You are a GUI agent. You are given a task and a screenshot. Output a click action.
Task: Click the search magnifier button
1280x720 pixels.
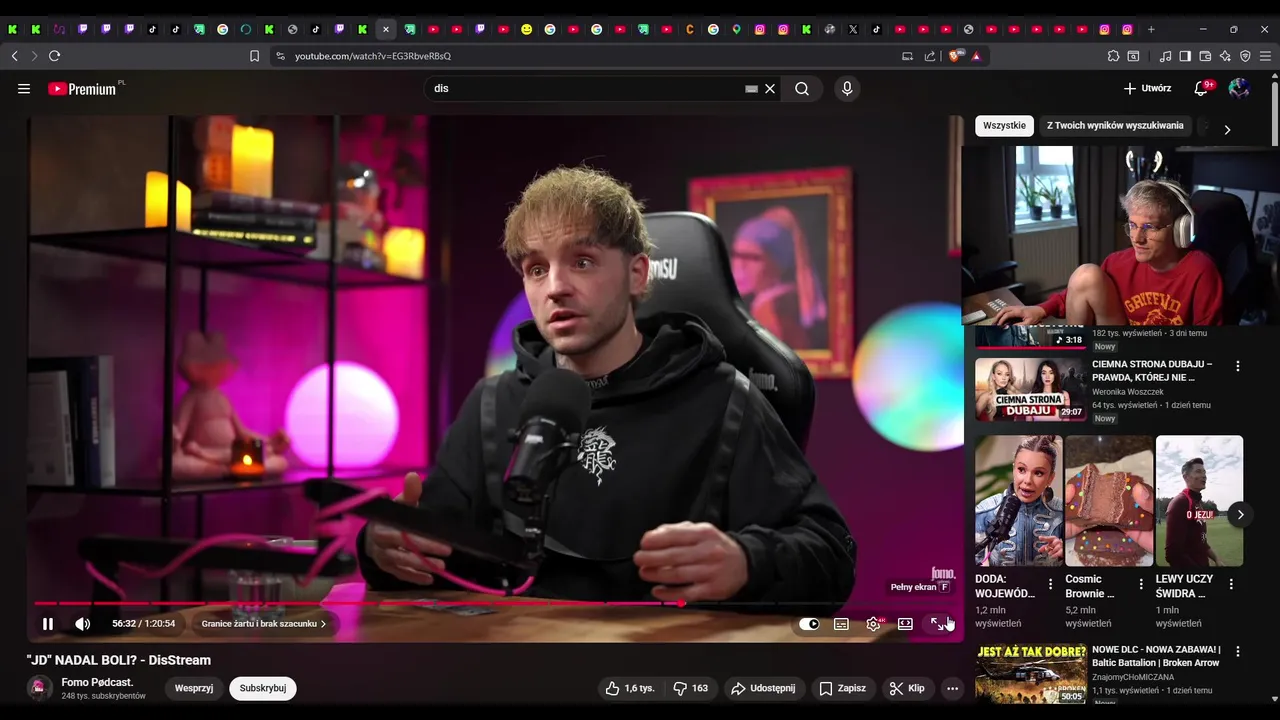pyautogui.click(x=802, y=89)
